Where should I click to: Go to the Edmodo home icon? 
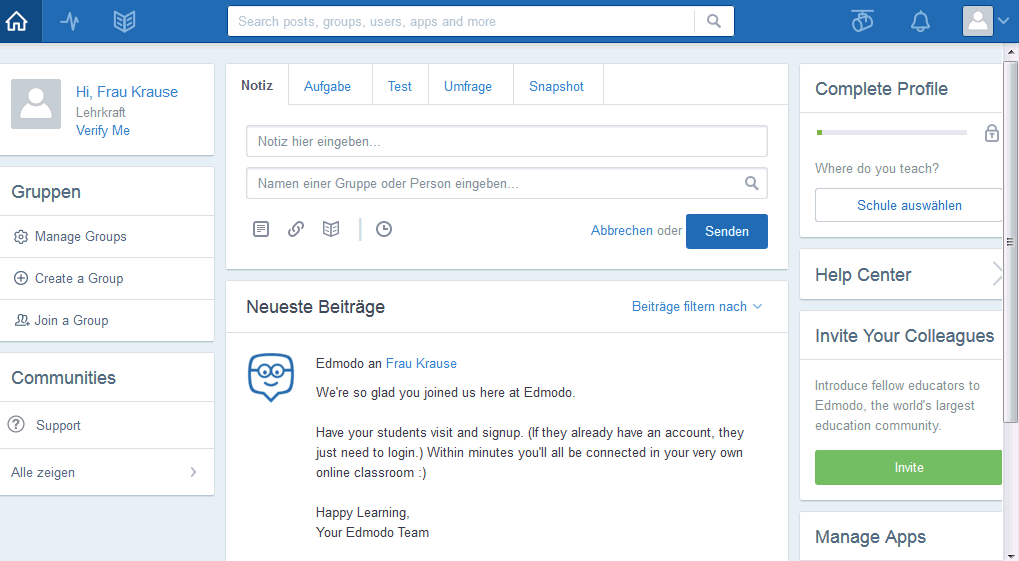(17, 21)
